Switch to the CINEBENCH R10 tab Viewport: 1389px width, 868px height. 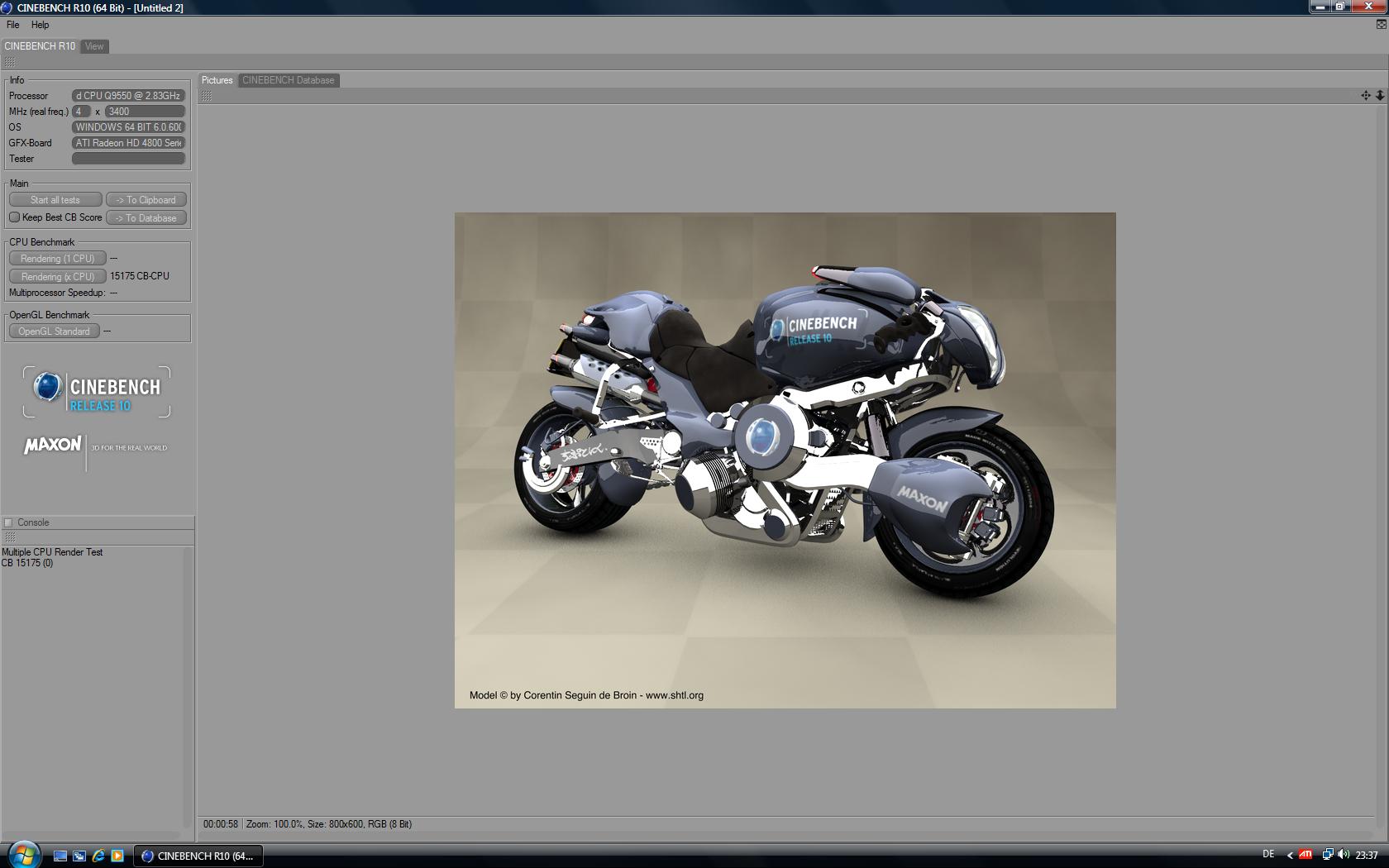pyautogui.click(x=40, y=46)
